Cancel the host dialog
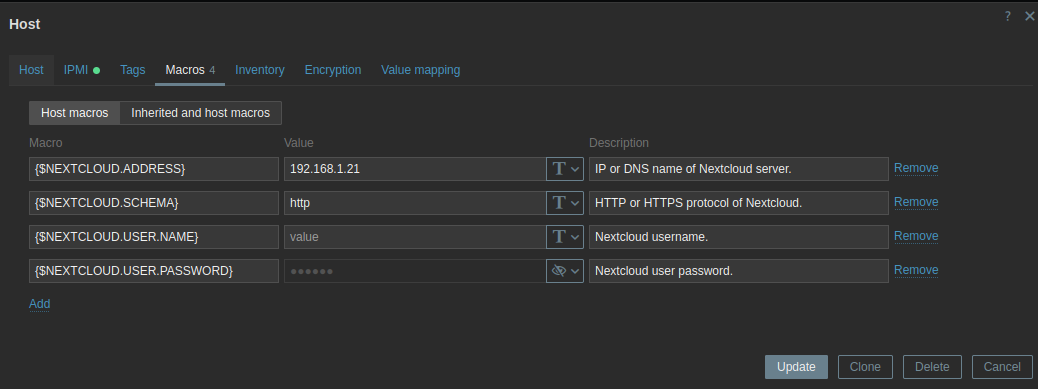The height and width of the screenshot is (389, 1038). 1002,367
